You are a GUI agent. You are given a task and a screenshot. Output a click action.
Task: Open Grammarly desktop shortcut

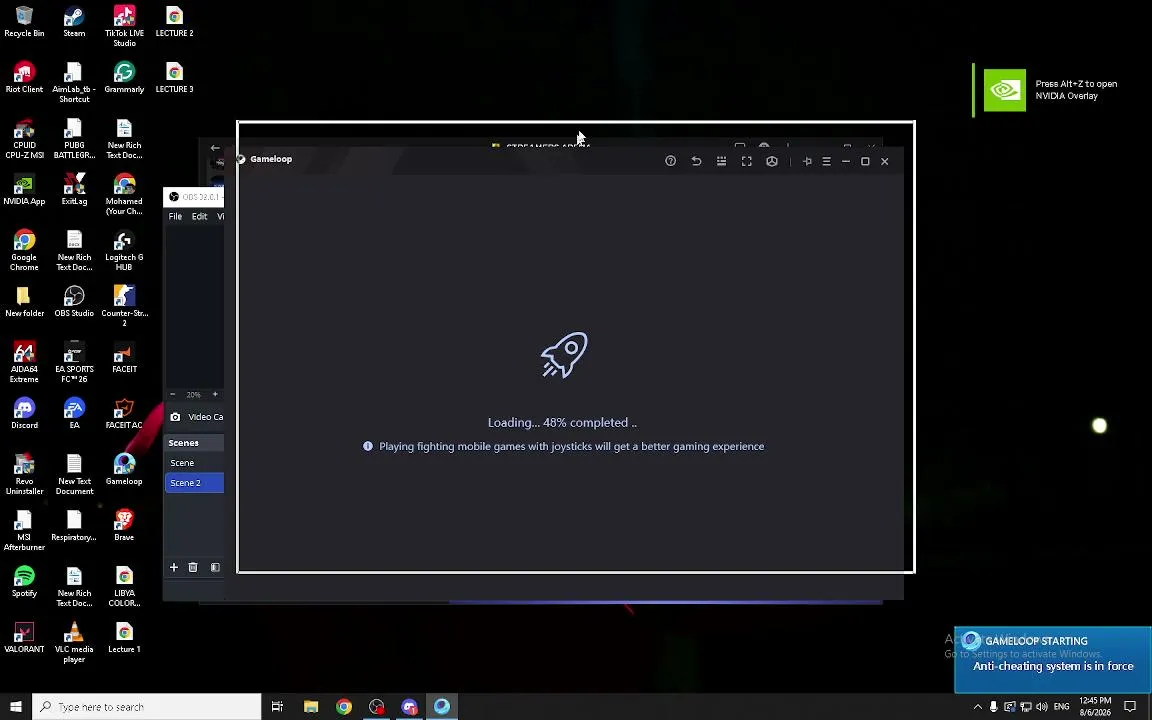coord(124,78)
